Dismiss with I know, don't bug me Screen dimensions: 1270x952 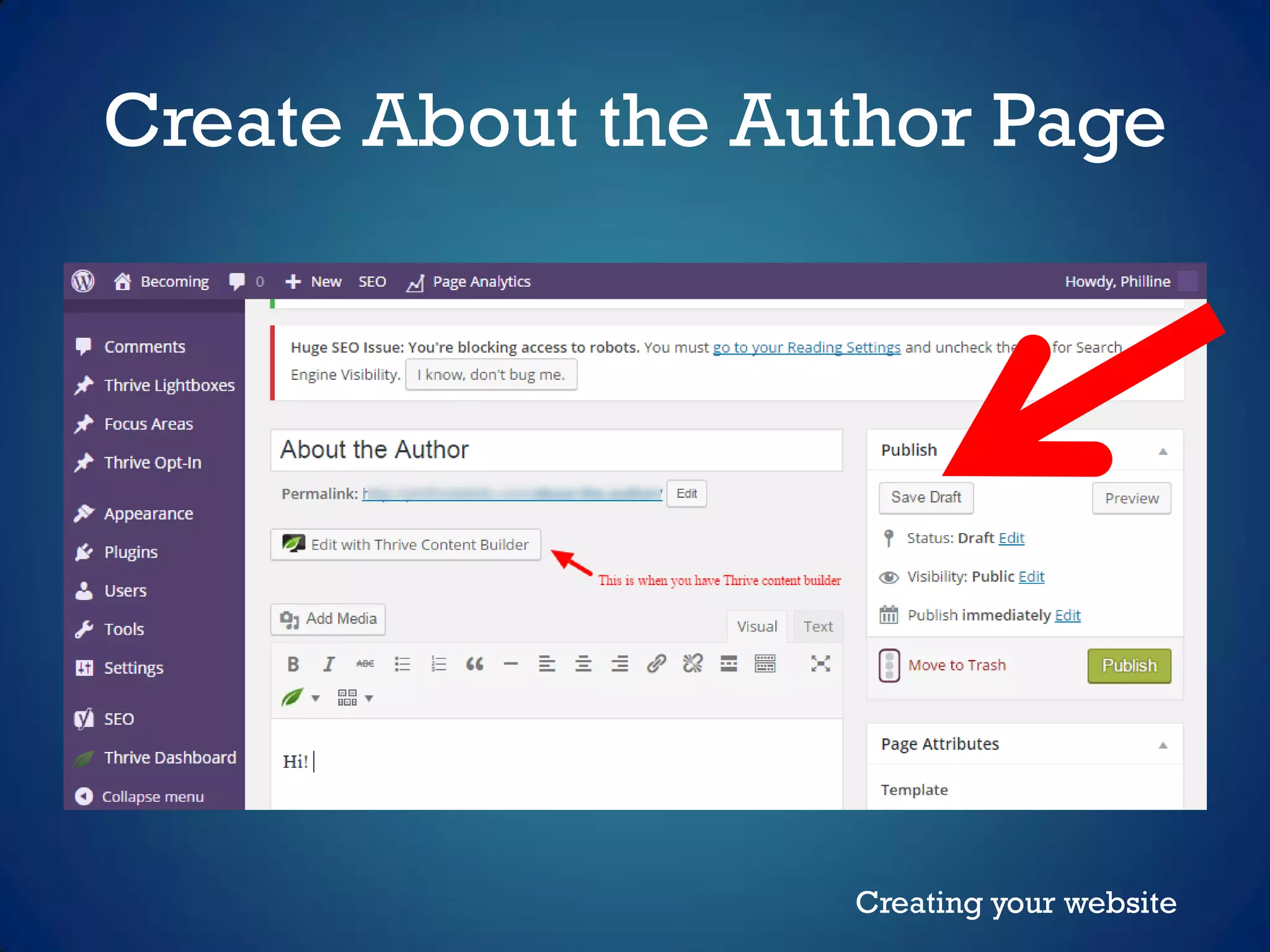491,374
